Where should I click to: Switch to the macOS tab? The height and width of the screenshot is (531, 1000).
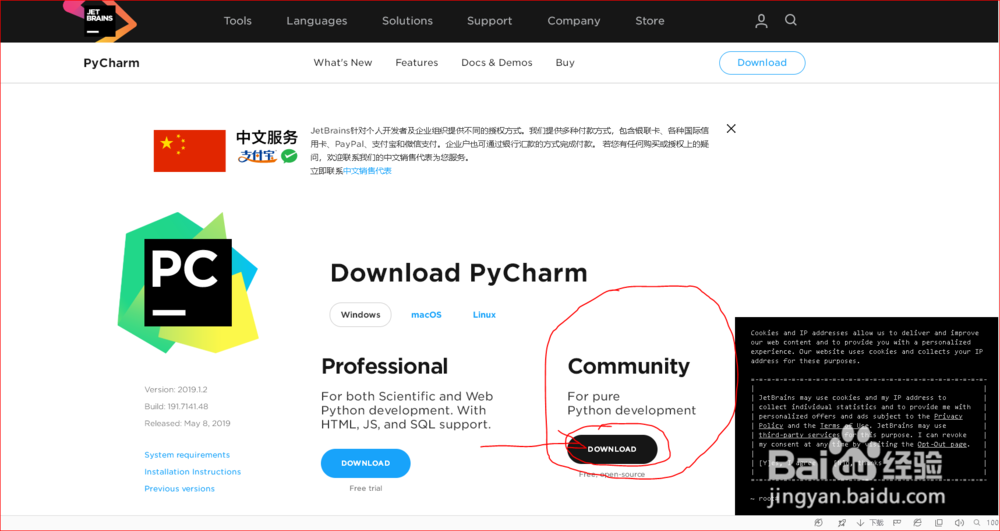pos(426,315)
